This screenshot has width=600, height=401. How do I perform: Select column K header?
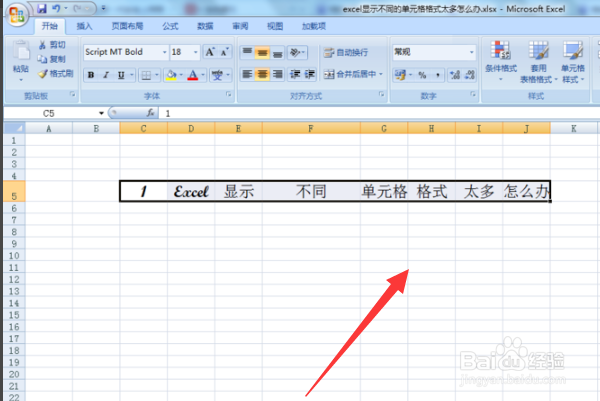coord(573,129)
